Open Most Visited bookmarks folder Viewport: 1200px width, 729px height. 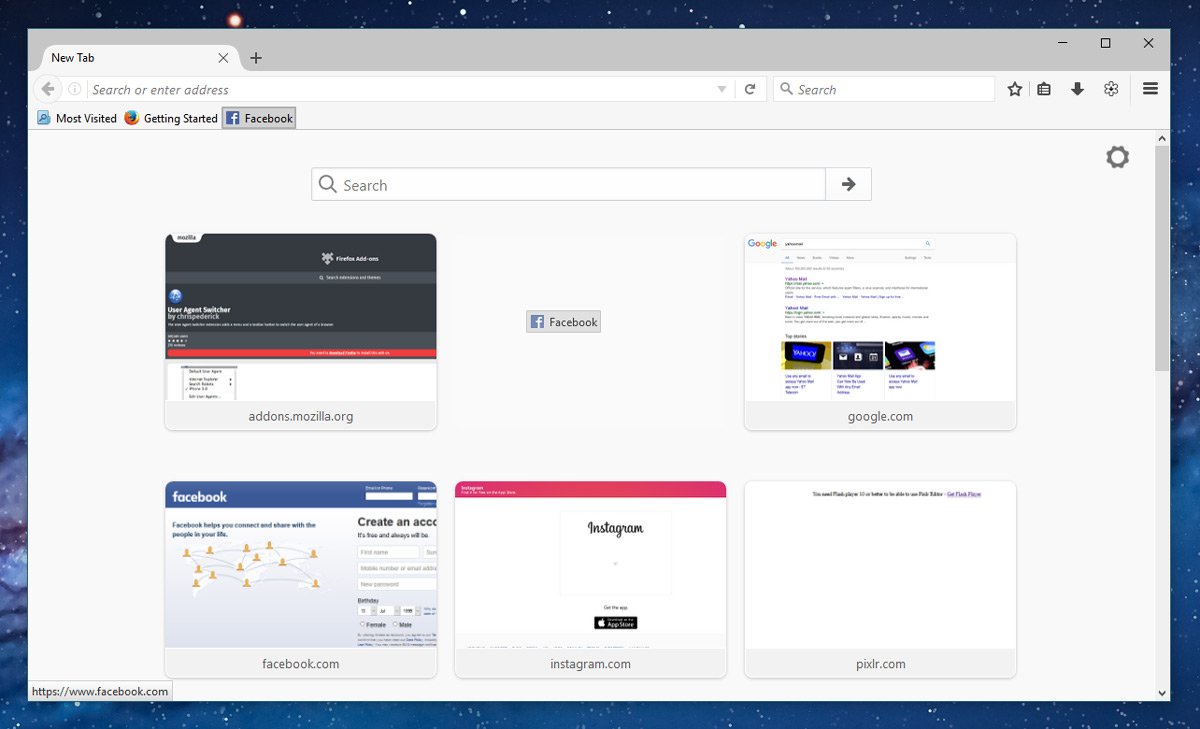pyautogui.click(x=77, y=118)
